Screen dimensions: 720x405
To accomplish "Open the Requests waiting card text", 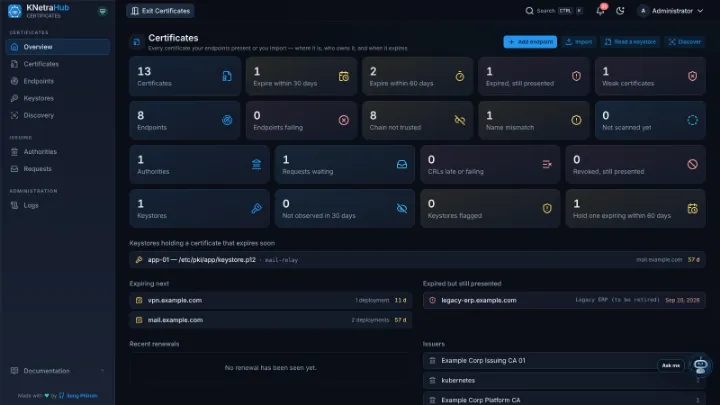I will click(x=308, y=172).
